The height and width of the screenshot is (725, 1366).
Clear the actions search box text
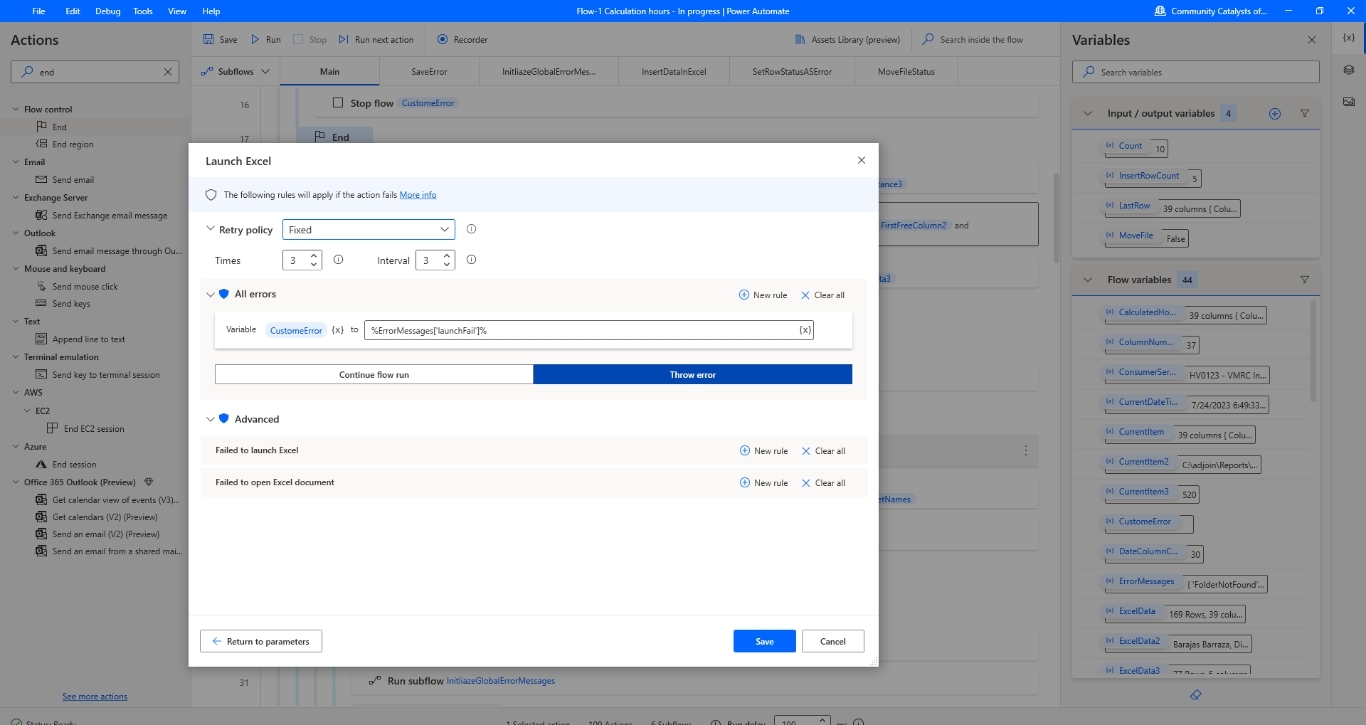168,72
